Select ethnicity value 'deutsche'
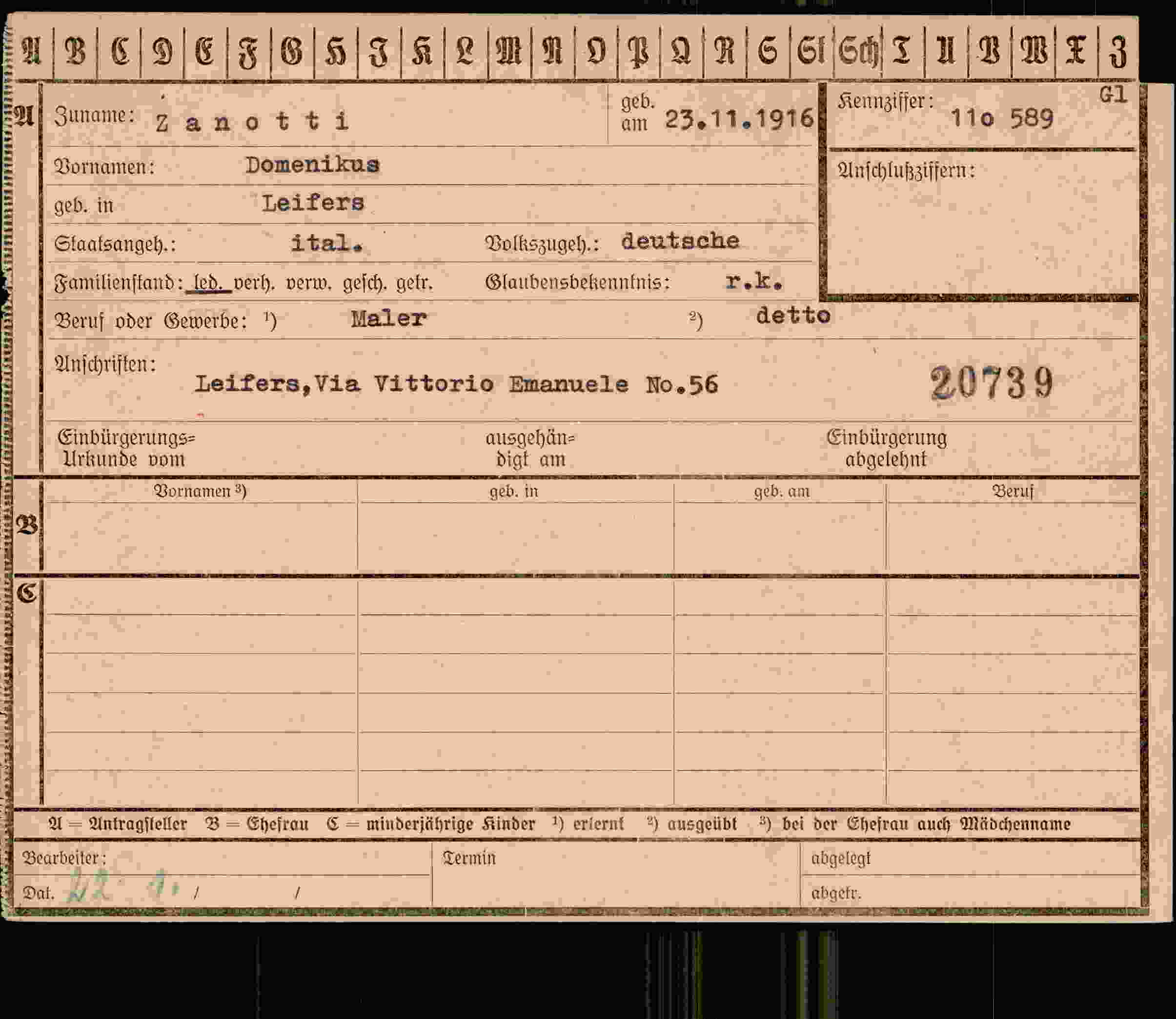The height and width of the screenshot is (1019, 1176). click(x=680, y=240)
